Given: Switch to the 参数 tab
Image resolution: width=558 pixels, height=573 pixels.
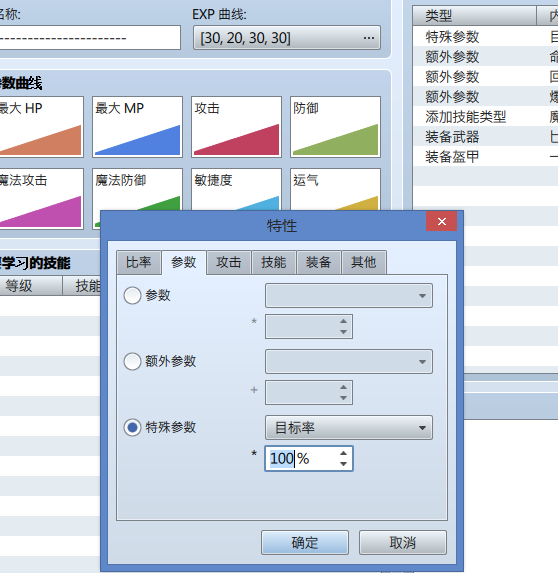Looking at the screenshot, I should (184, 262).
